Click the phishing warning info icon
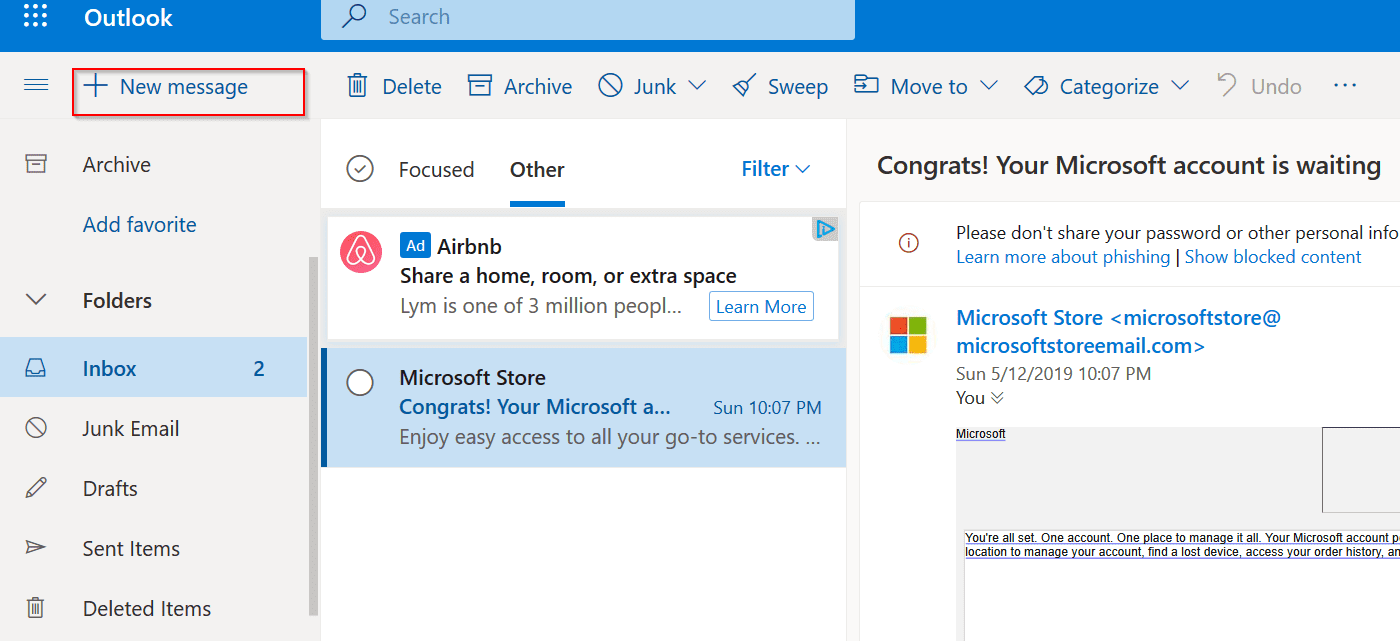The image size is (1400, 641). click(908, 243)
